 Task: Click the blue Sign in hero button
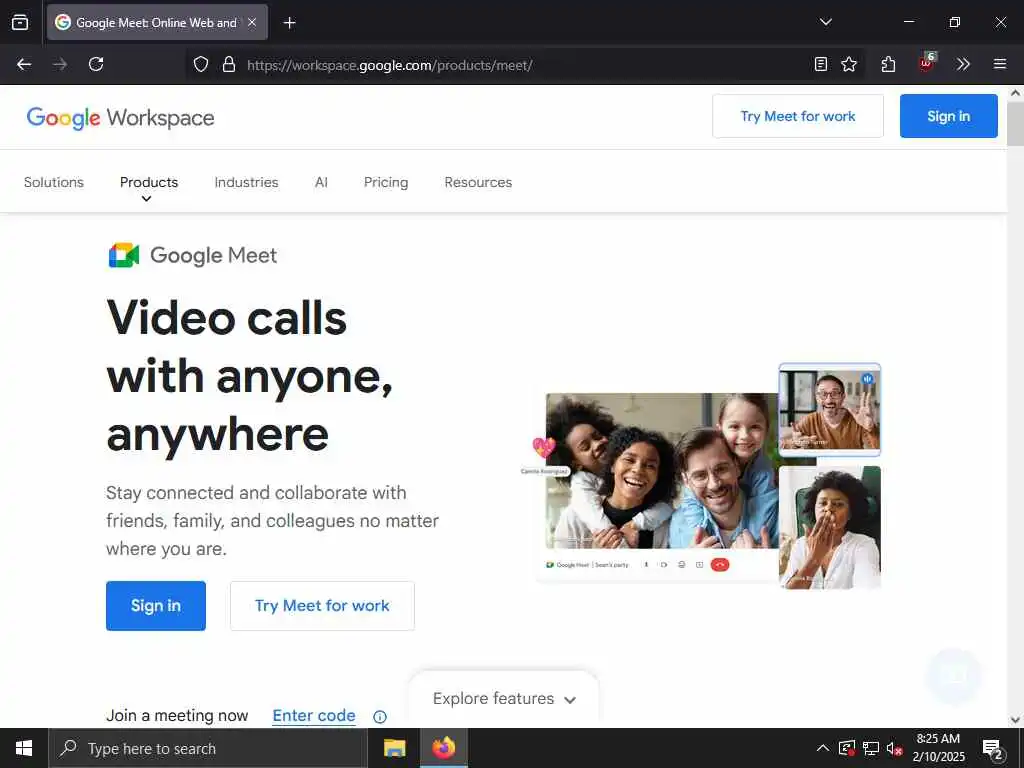tap(156, 606)
